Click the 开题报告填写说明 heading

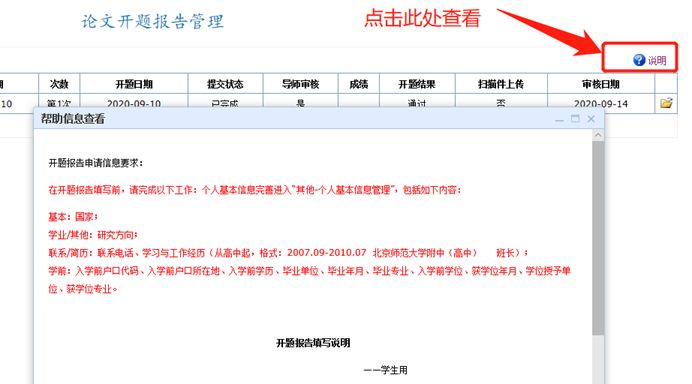click(313, 343)
